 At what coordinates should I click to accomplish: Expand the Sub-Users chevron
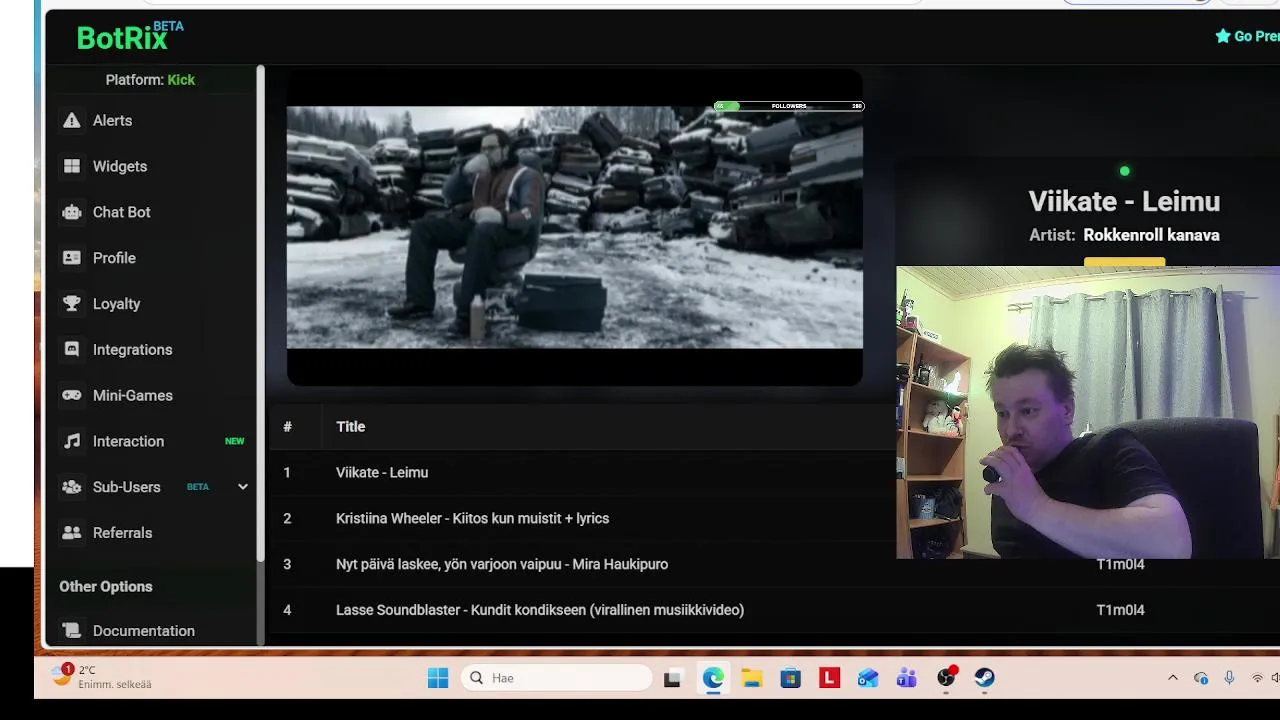[242, 487]
